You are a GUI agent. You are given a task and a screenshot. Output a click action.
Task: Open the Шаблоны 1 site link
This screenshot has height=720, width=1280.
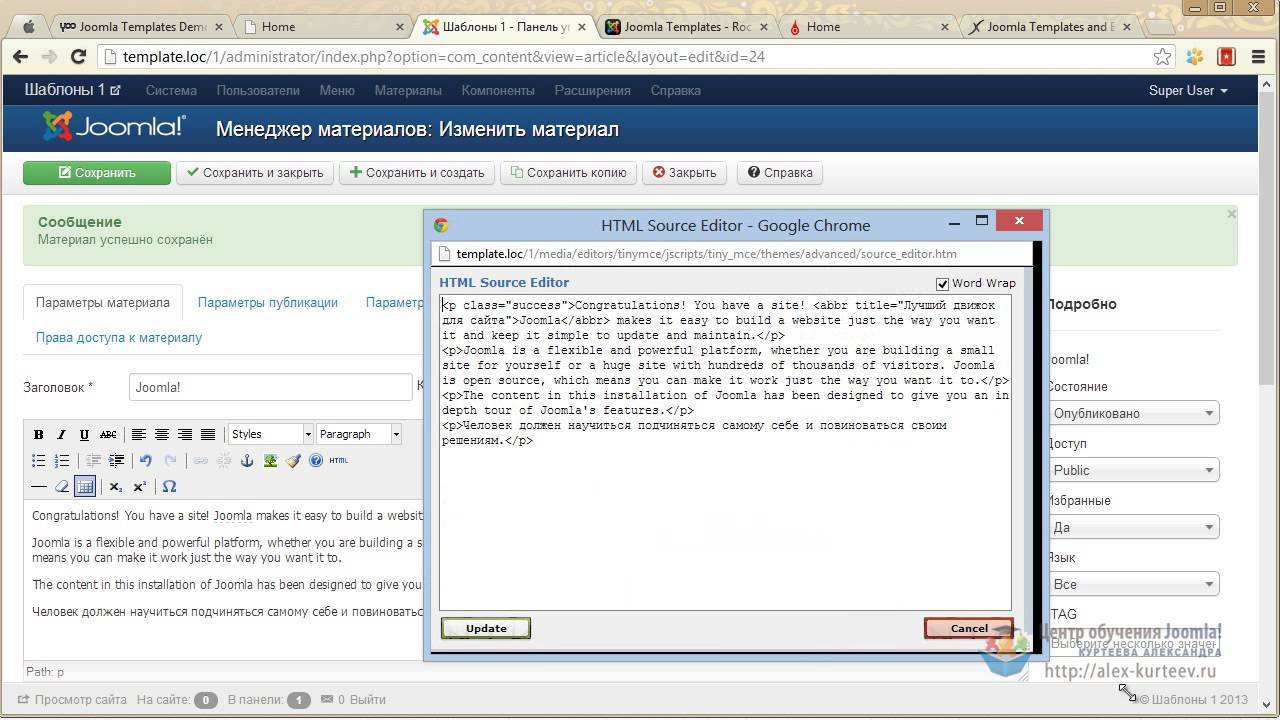[x=72, y=90]
